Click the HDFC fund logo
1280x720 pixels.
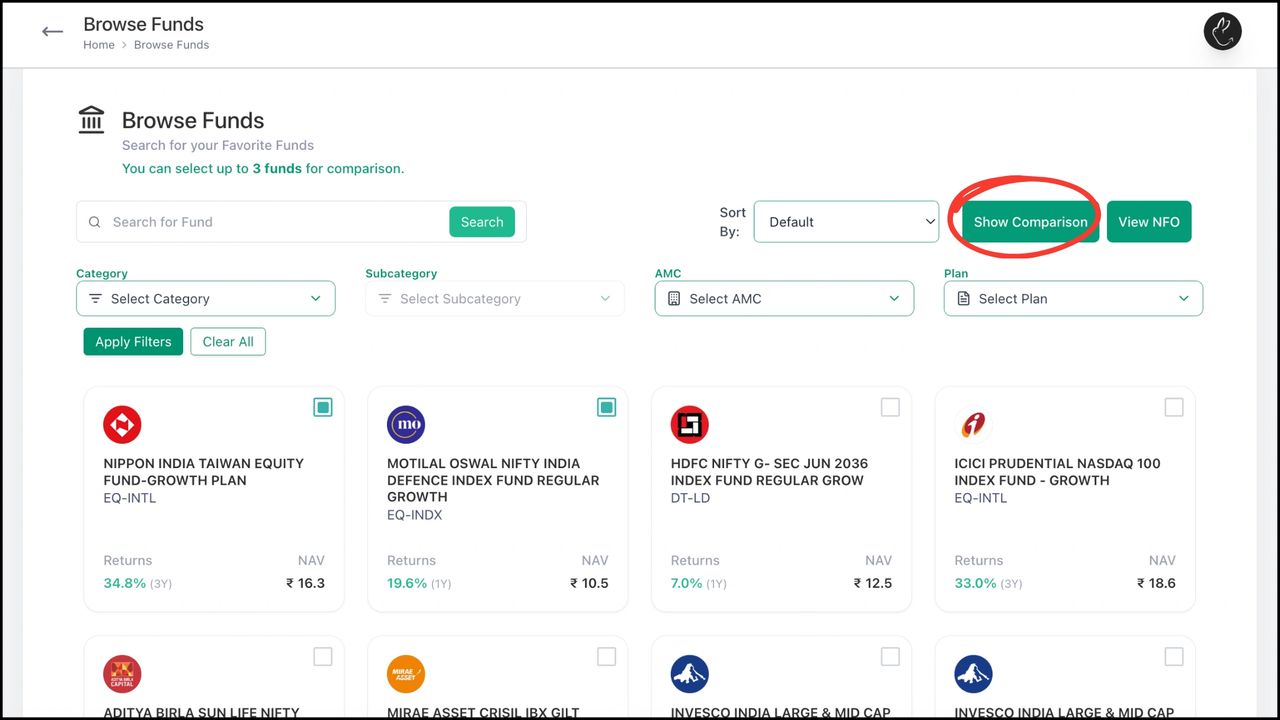(x=690, y=425)
